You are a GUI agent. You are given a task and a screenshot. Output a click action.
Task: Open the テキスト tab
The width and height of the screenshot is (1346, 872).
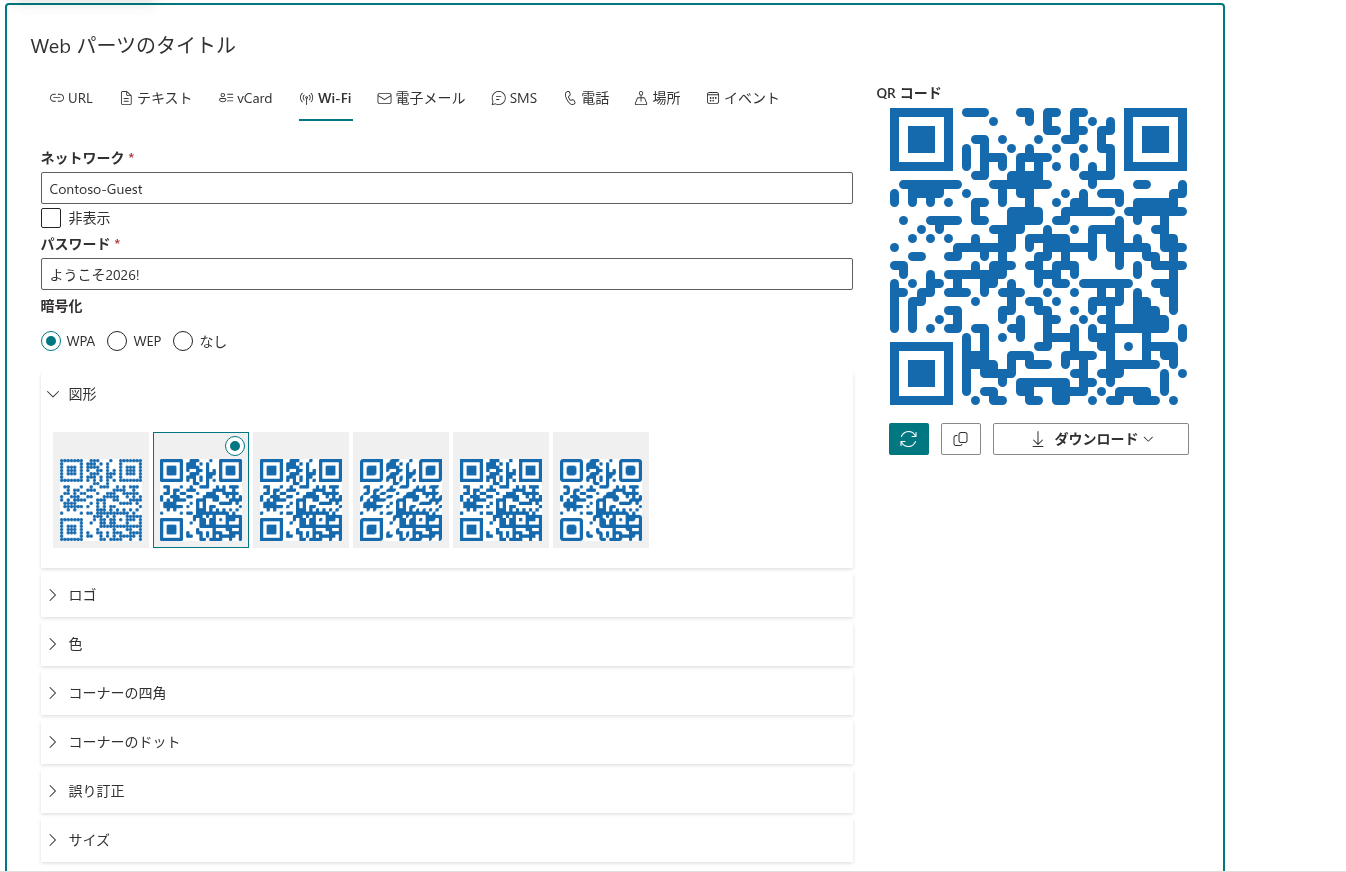click(x=156, y=98)
